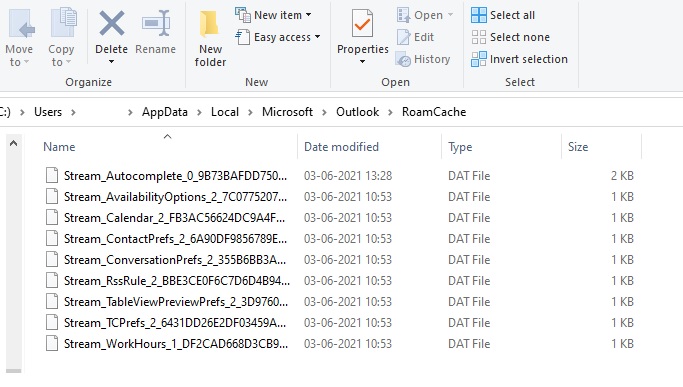Click DAT File type of Stream_WorkHours_1 row

[x=469, y=344]
